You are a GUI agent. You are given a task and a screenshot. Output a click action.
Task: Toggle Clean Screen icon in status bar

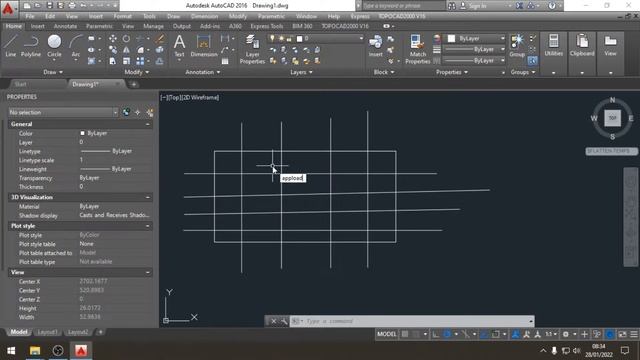coord(622,334)
